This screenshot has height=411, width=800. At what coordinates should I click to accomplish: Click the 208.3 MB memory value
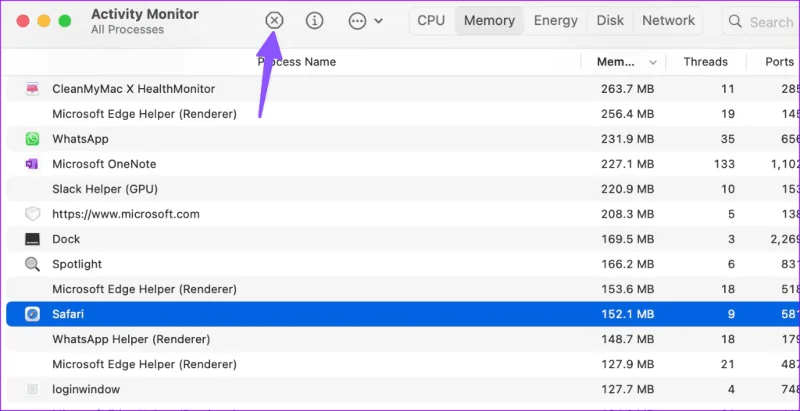click(x=628, y=214)
